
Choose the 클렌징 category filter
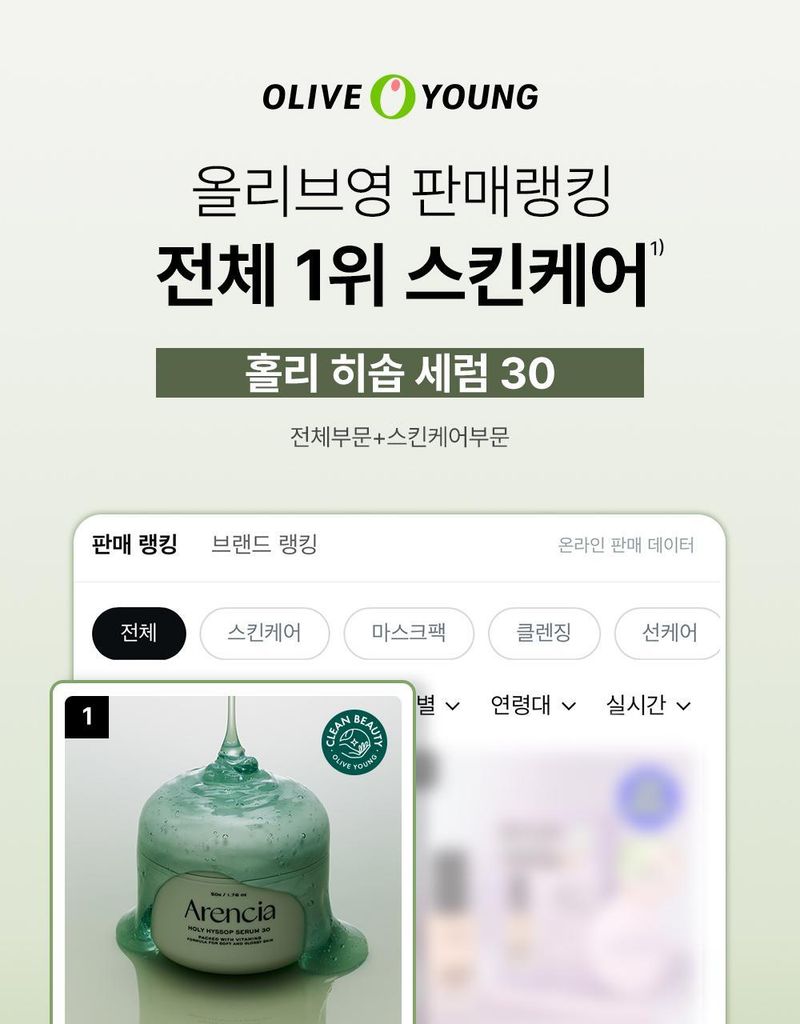pyautogui.click(x=544, y=633)
